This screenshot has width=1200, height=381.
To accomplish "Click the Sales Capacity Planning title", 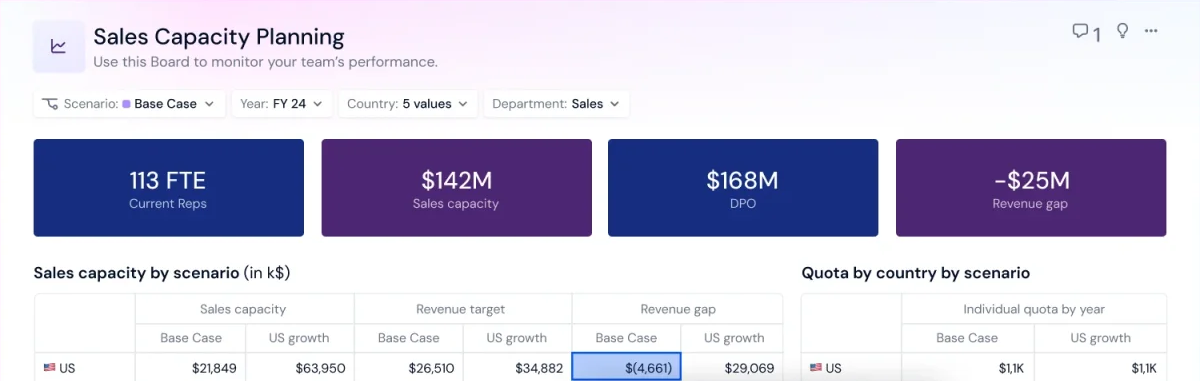I will [x=219, y=38].
